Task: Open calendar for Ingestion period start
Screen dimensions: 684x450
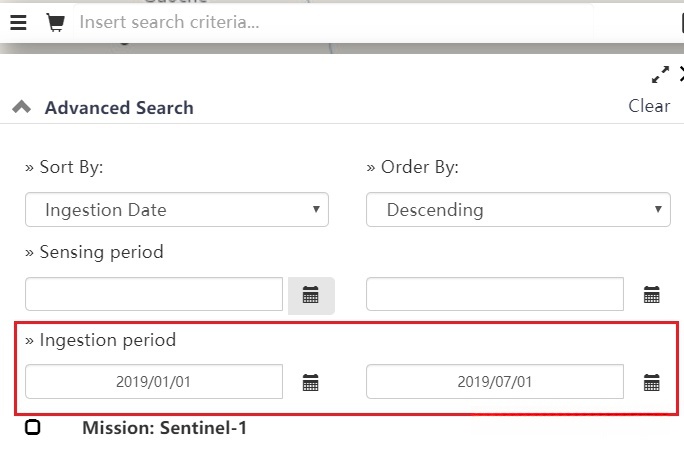Action: coord(311,382)
